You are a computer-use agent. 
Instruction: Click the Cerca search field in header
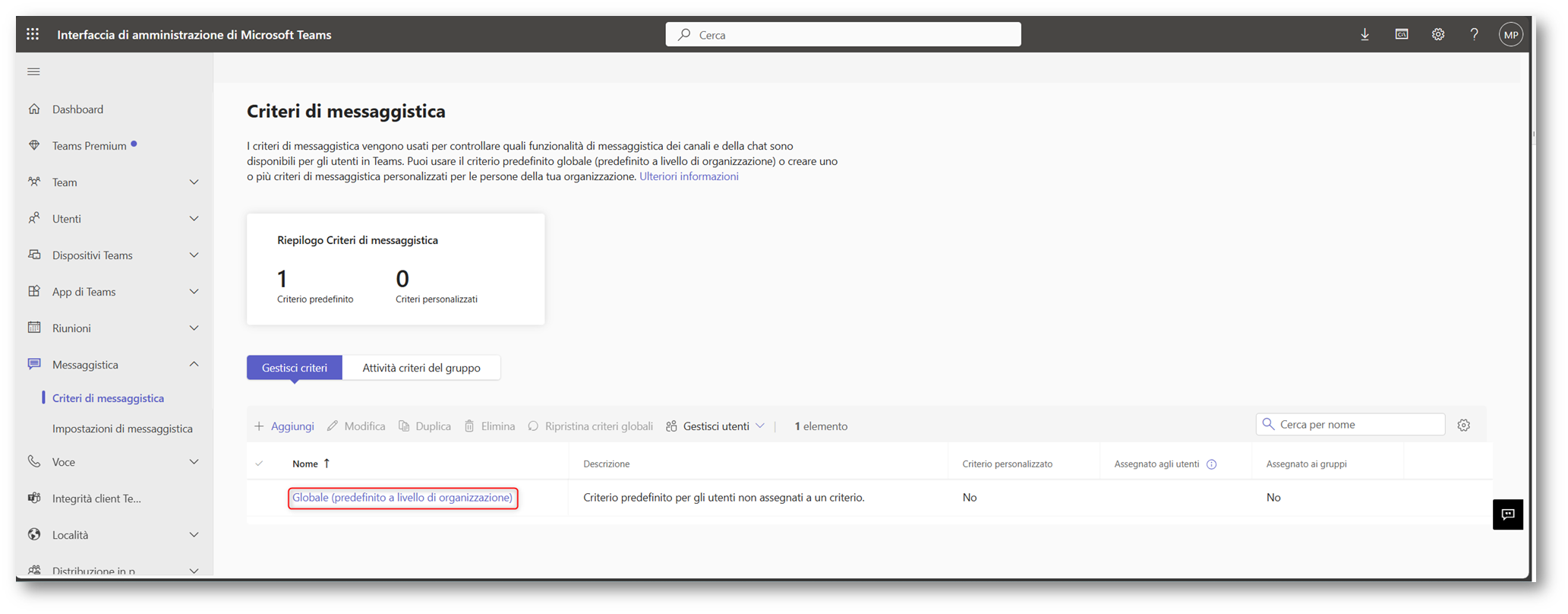pyautogui.click(x=843, y=34)
